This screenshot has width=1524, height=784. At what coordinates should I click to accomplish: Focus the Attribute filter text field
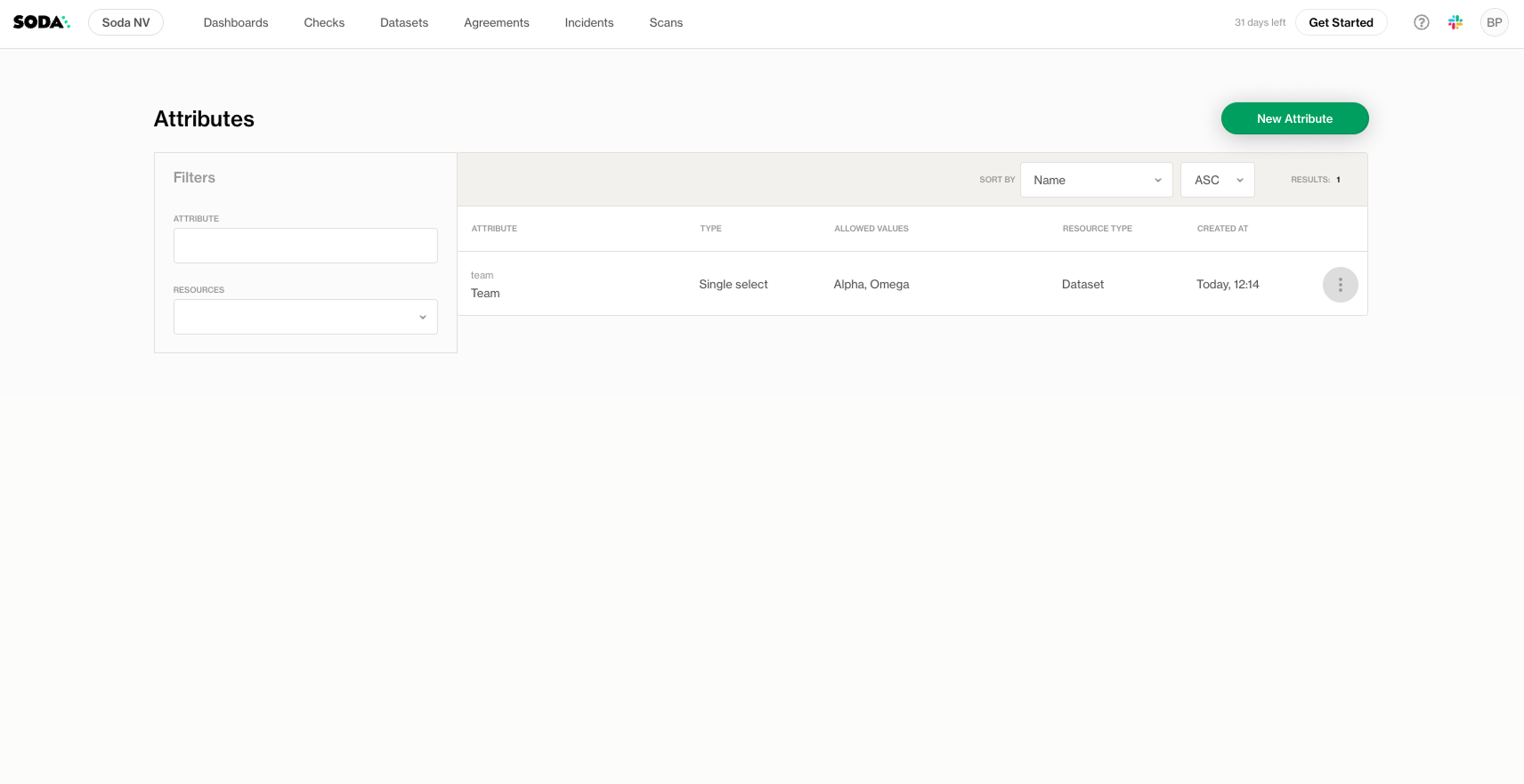coord(305,246)
